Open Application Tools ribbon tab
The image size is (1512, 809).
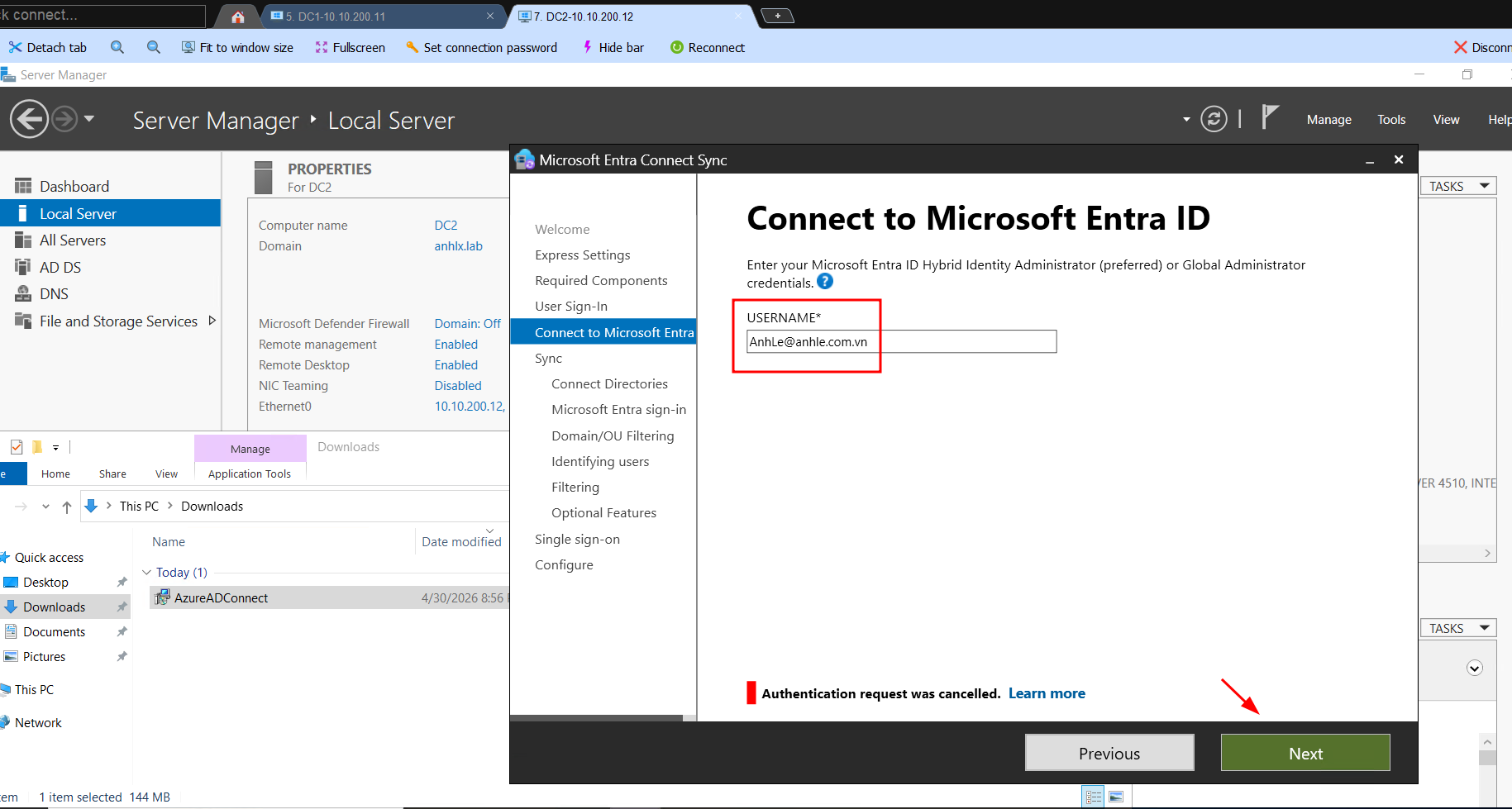point(250,474)
